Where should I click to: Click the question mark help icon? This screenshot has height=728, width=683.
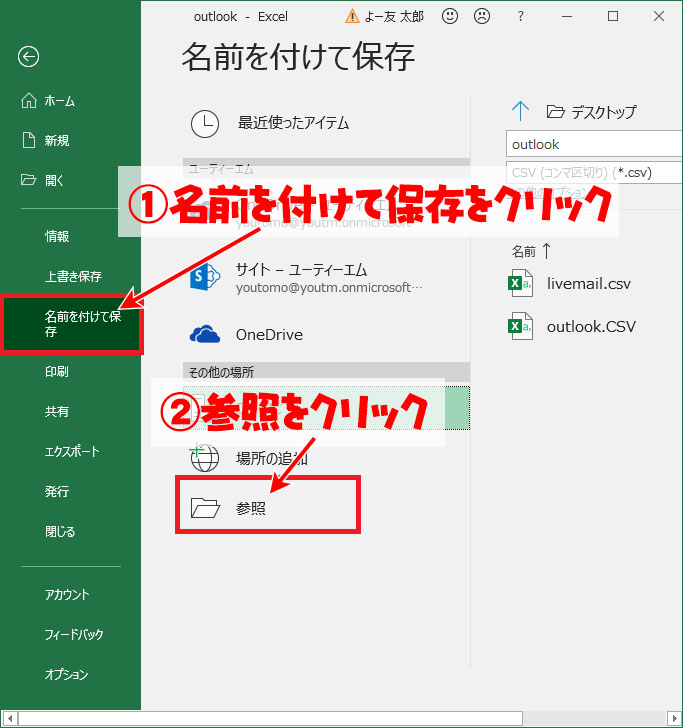click(x=520, y=17)
